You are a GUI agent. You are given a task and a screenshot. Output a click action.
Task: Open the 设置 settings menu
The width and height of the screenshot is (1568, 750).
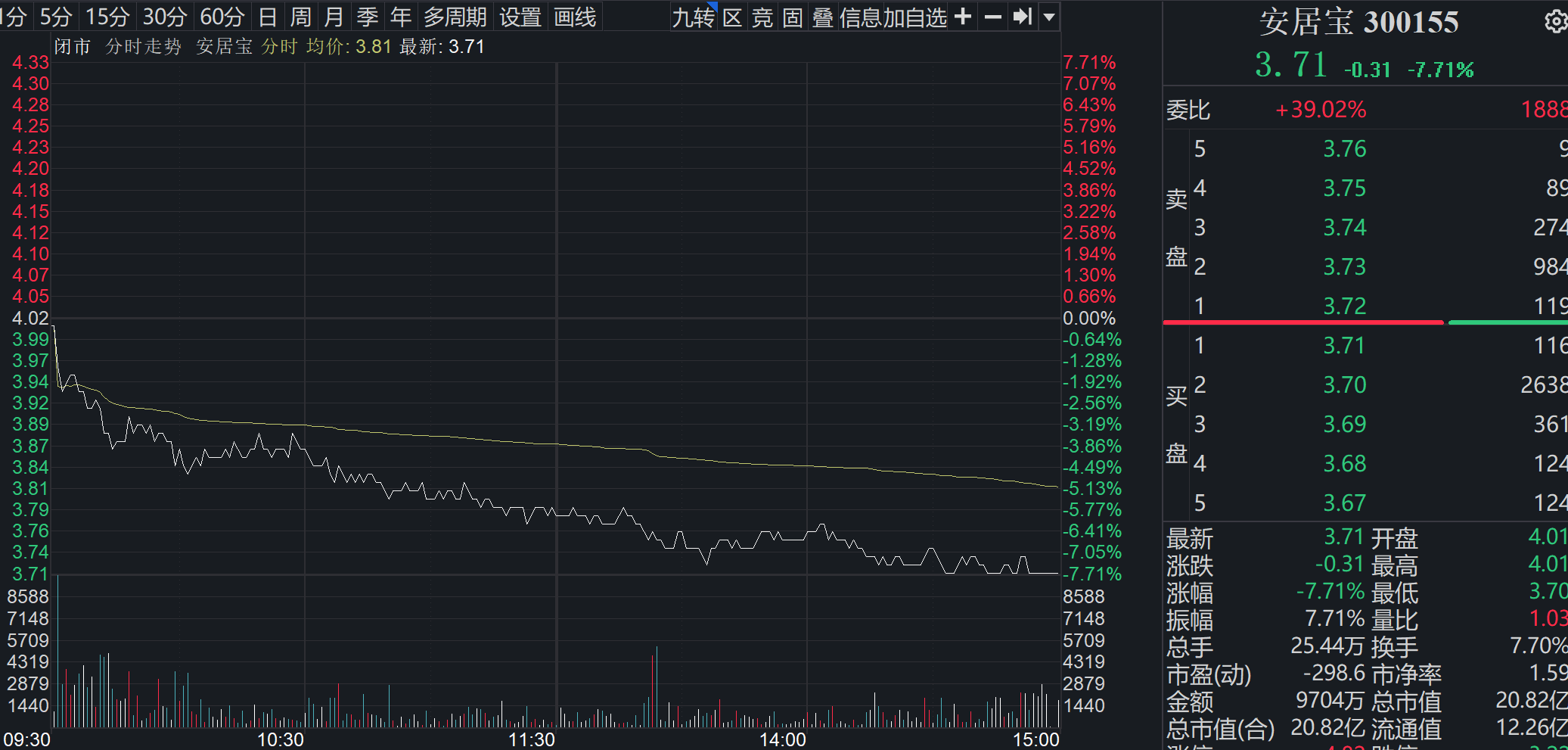point(520,17)
